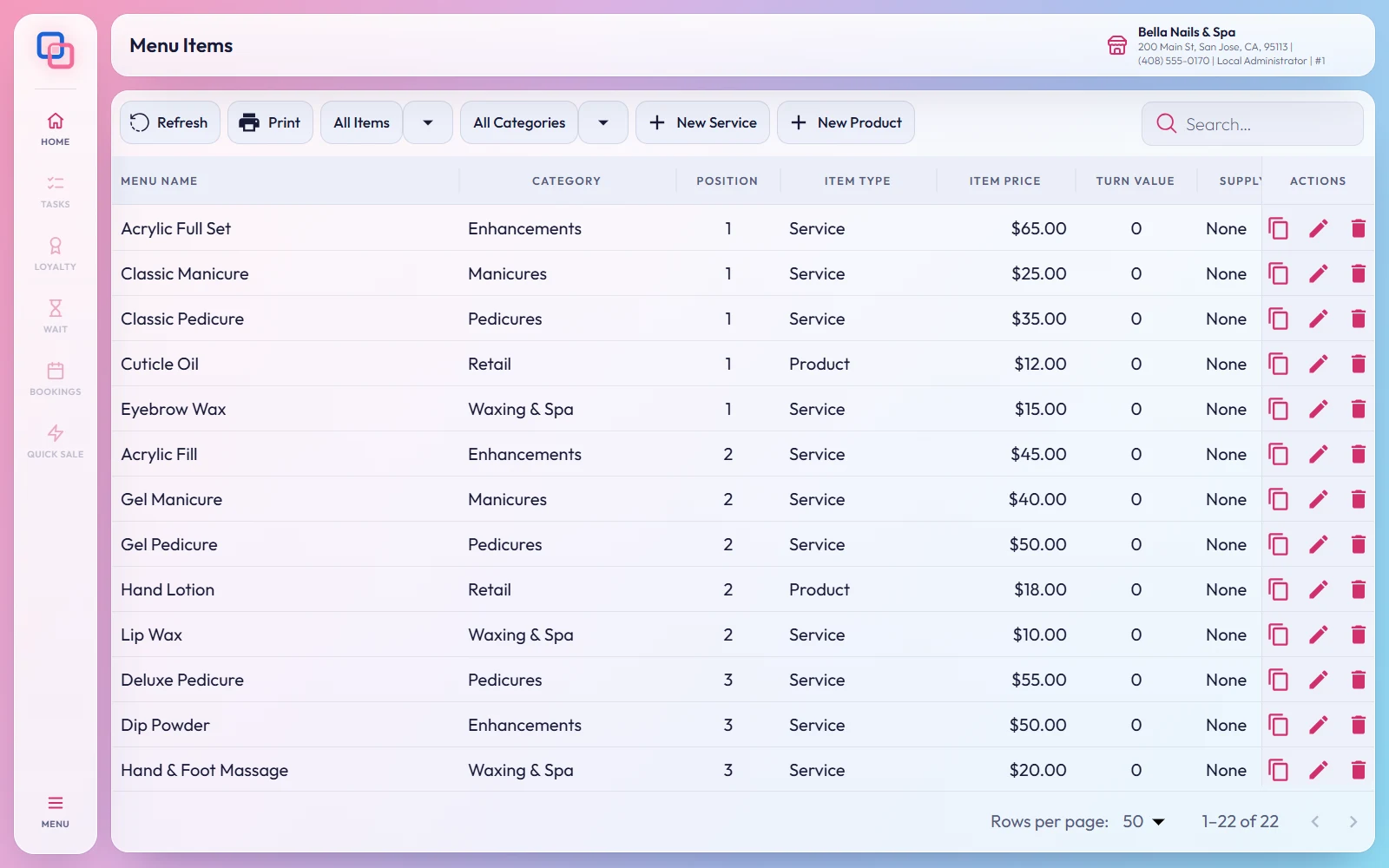Add a New Service
Viewport: 1389px width, 868px height.
point(703,122)
